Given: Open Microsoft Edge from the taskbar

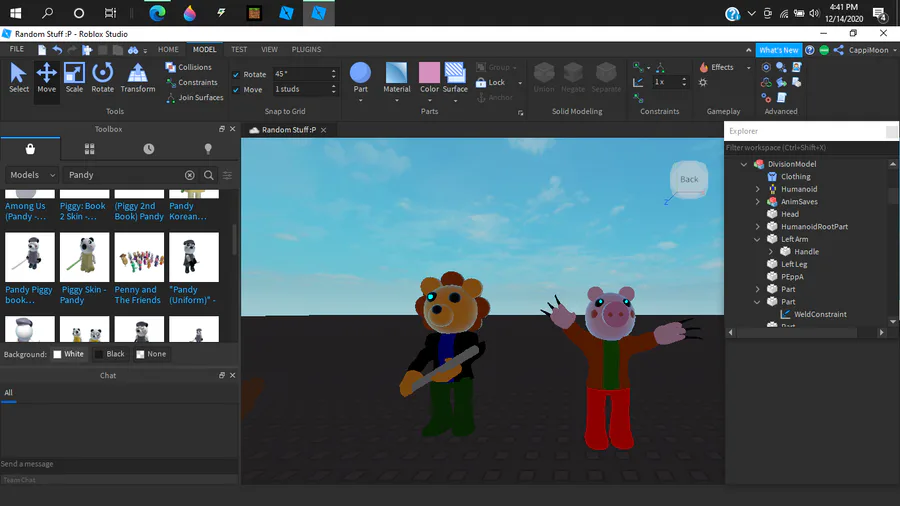Looking at the screenshot, I should [x=157, y=13].
